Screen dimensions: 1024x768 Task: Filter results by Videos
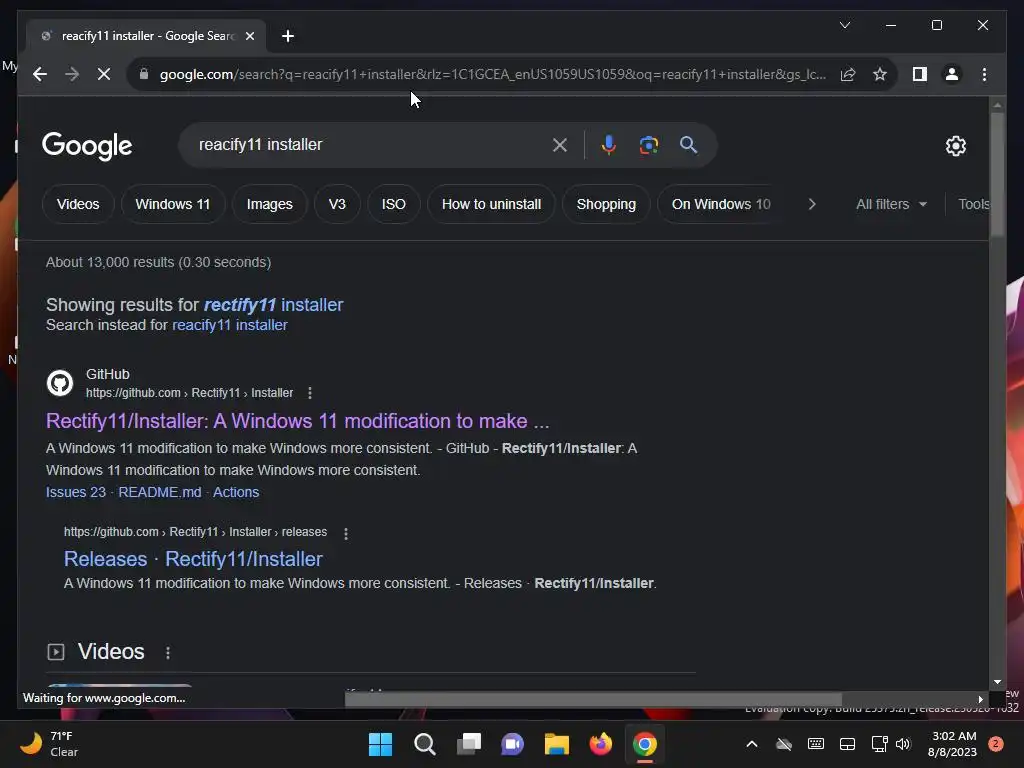click(x=78, y=204)
